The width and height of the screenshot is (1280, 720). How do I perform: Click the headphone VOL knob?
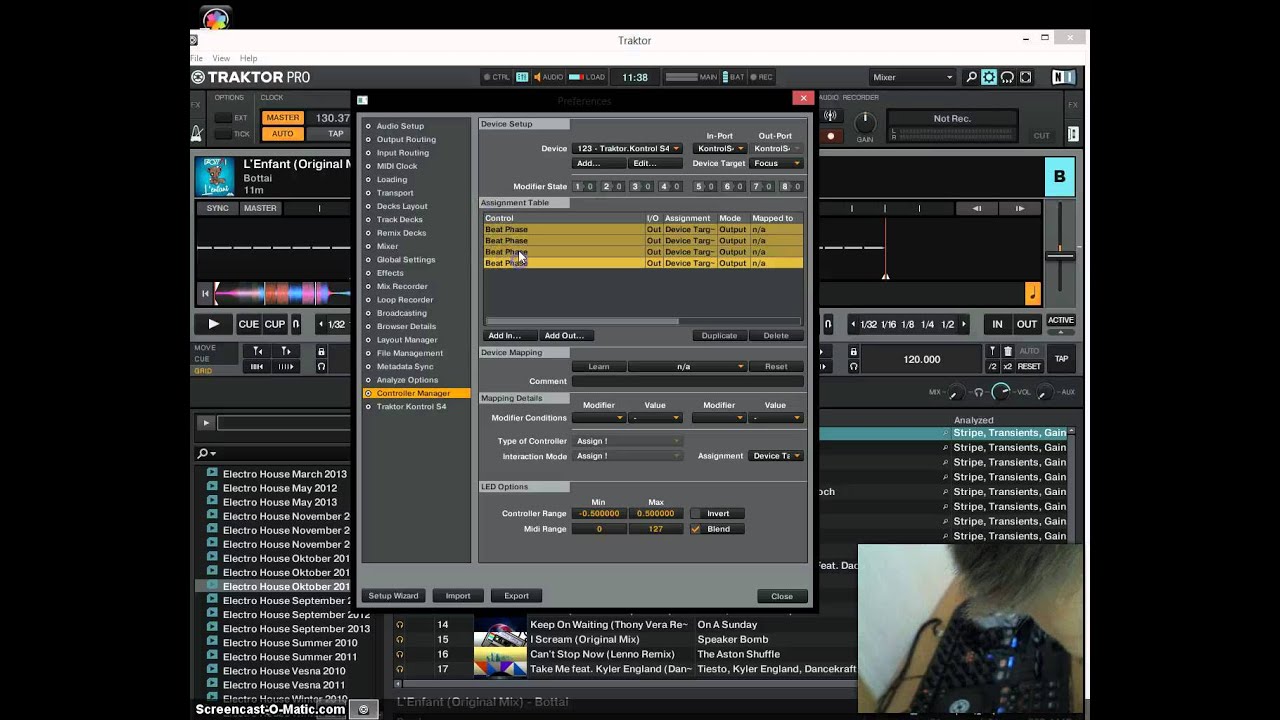(x=1001, y=392)
